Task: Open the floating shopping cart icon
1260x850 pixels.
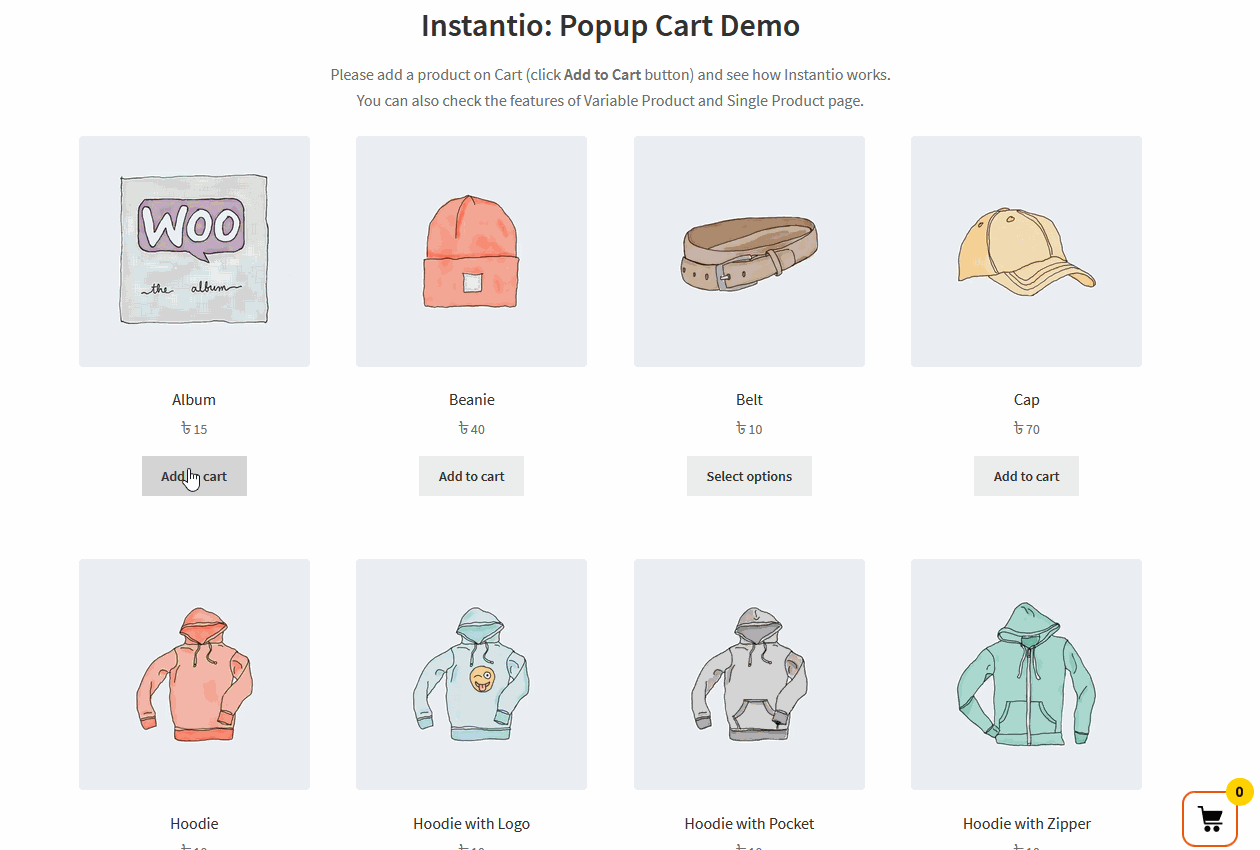Action: click(x=1210, y=819)
